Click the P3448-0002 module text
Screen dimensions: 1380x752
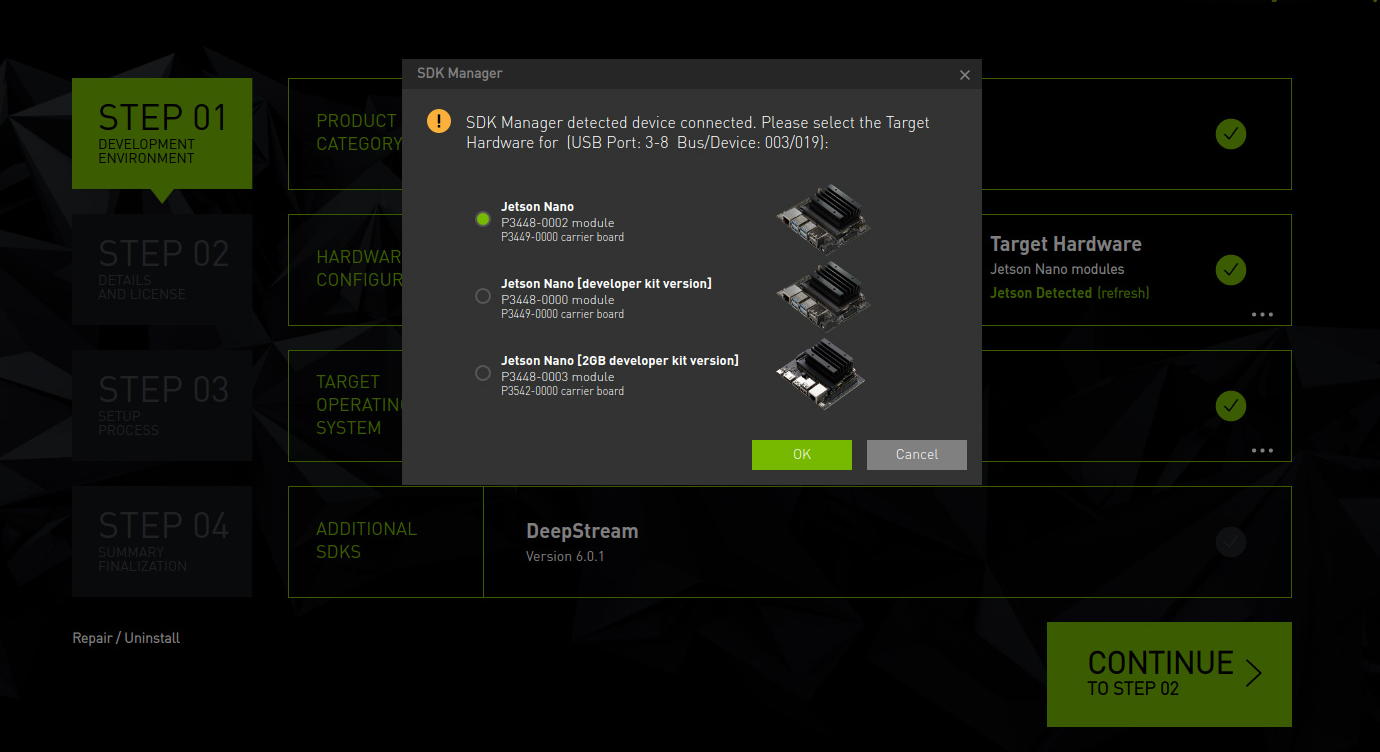tap(557, 223)
